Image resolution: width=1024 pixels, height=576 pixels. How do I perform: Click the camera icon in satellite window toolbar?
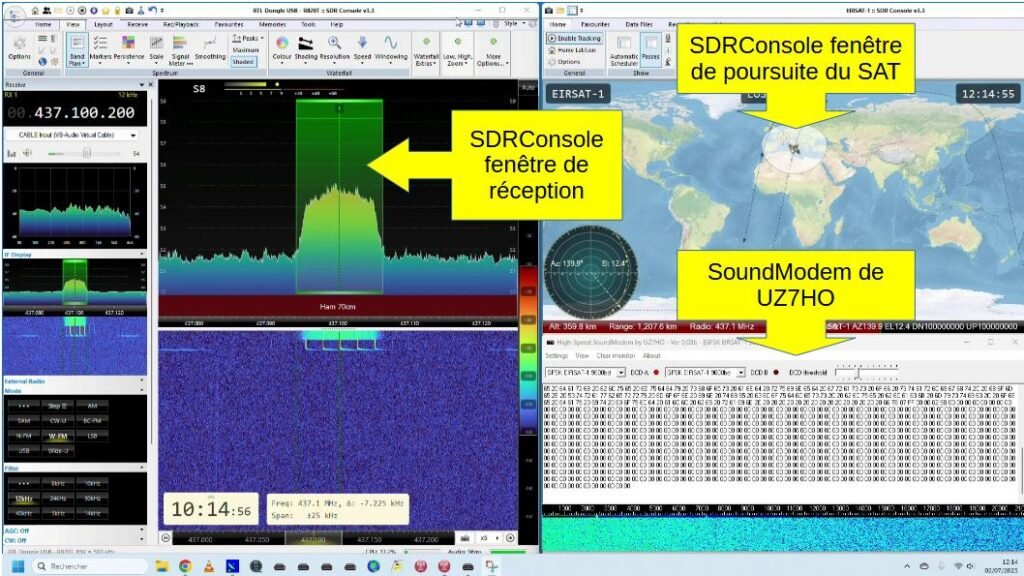pyautogui.click(x=549, y=10)
